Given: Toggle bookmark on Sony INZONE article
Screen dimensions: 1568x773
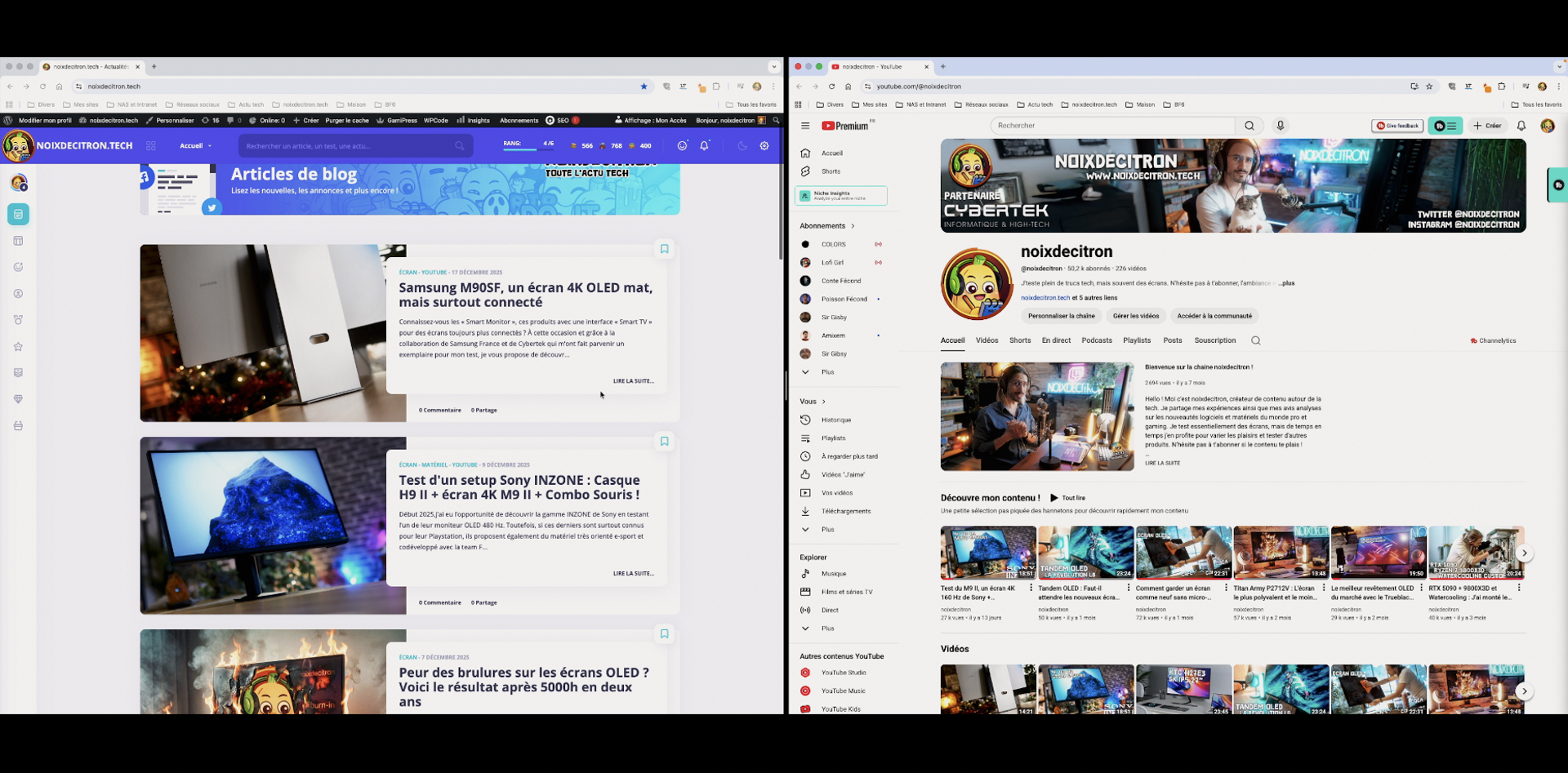Looking at the screenshot, I should 664,442.
